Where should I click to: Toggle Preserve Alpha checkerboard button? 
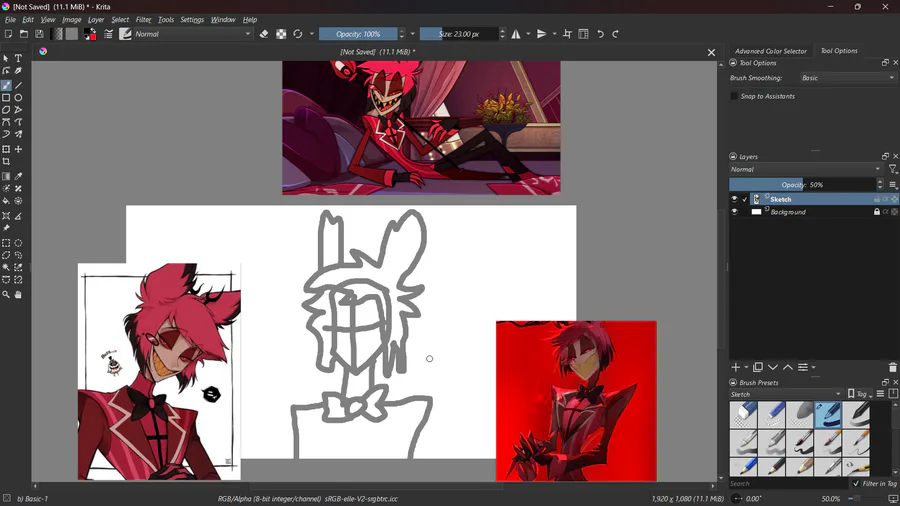281,34
